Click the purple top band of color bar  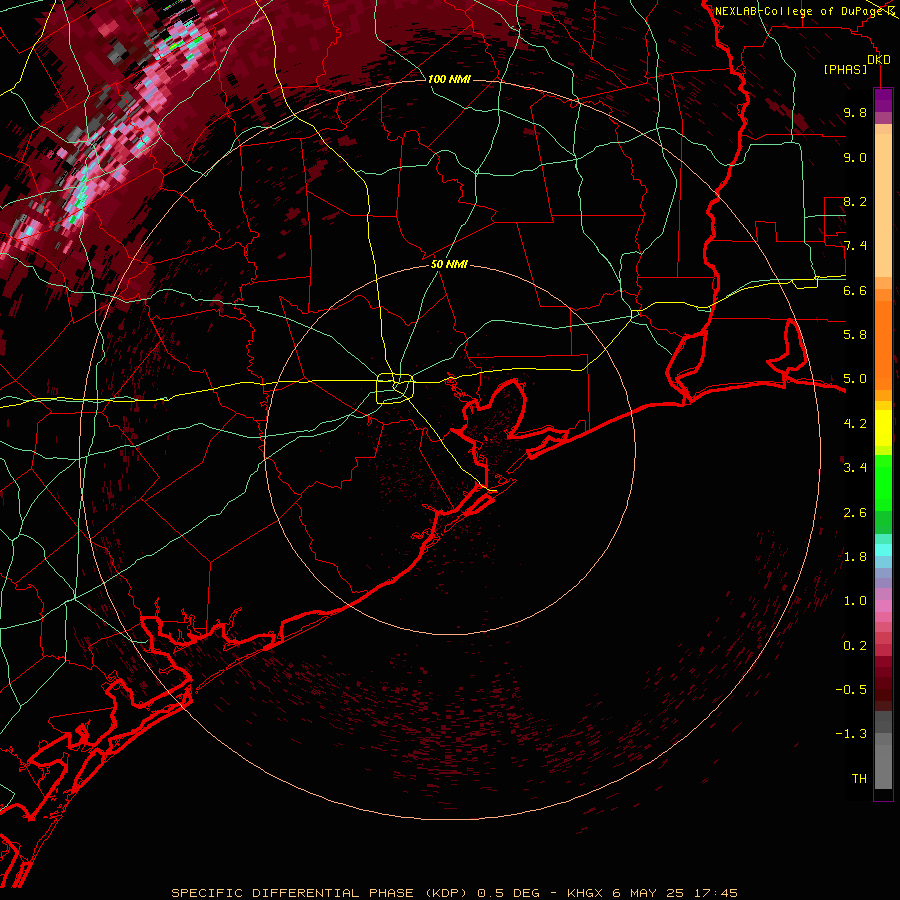point(883,100)
